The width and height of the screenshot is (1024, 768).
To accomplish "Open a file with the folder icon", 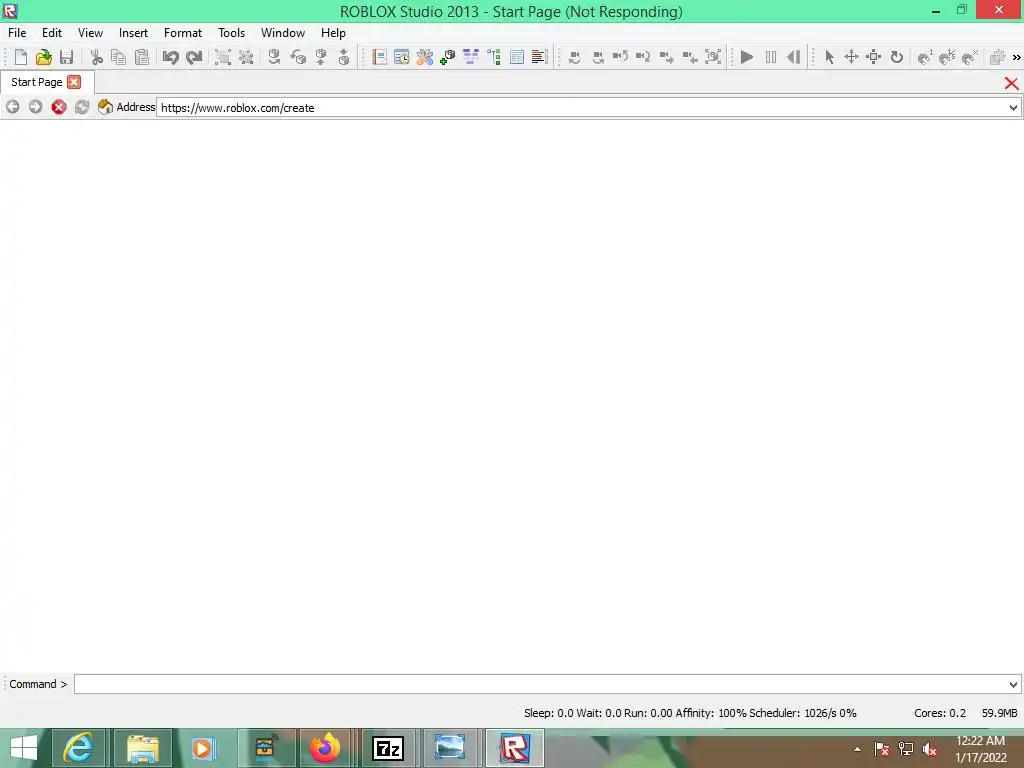I will pos(44,57).
